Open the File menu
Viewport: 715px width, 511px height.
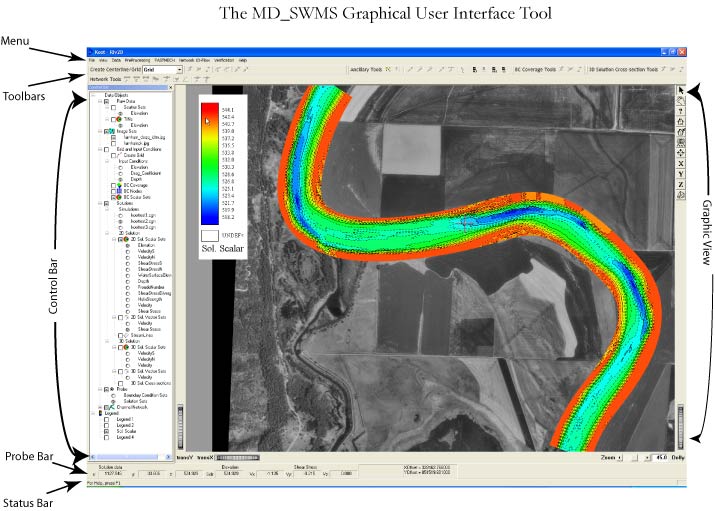tap(91, 60)
